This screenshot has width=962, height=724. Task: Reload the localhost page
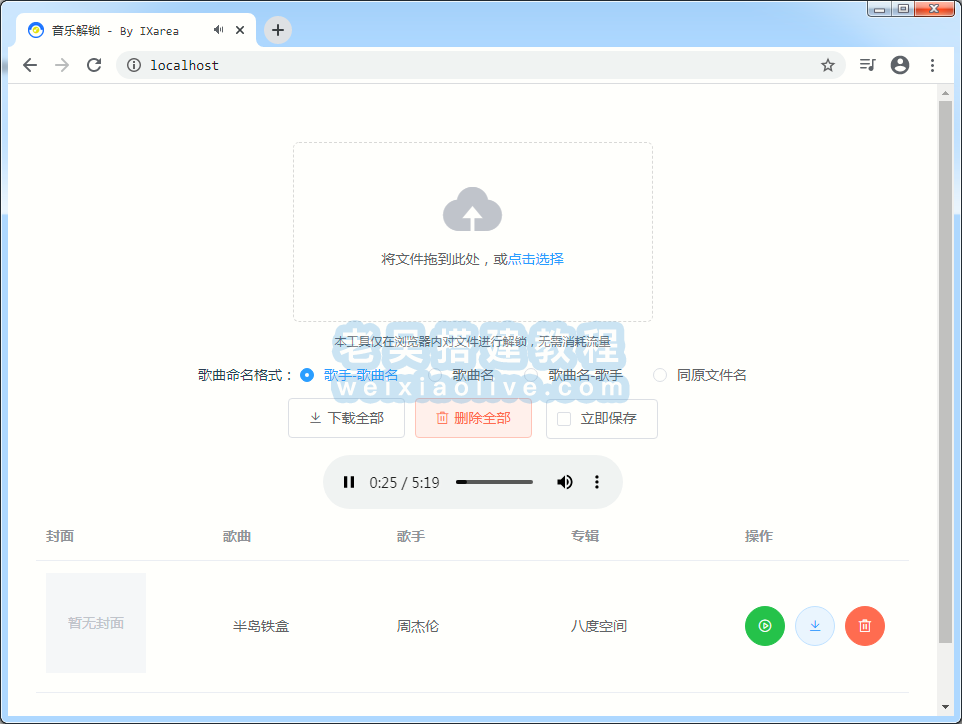94,65
